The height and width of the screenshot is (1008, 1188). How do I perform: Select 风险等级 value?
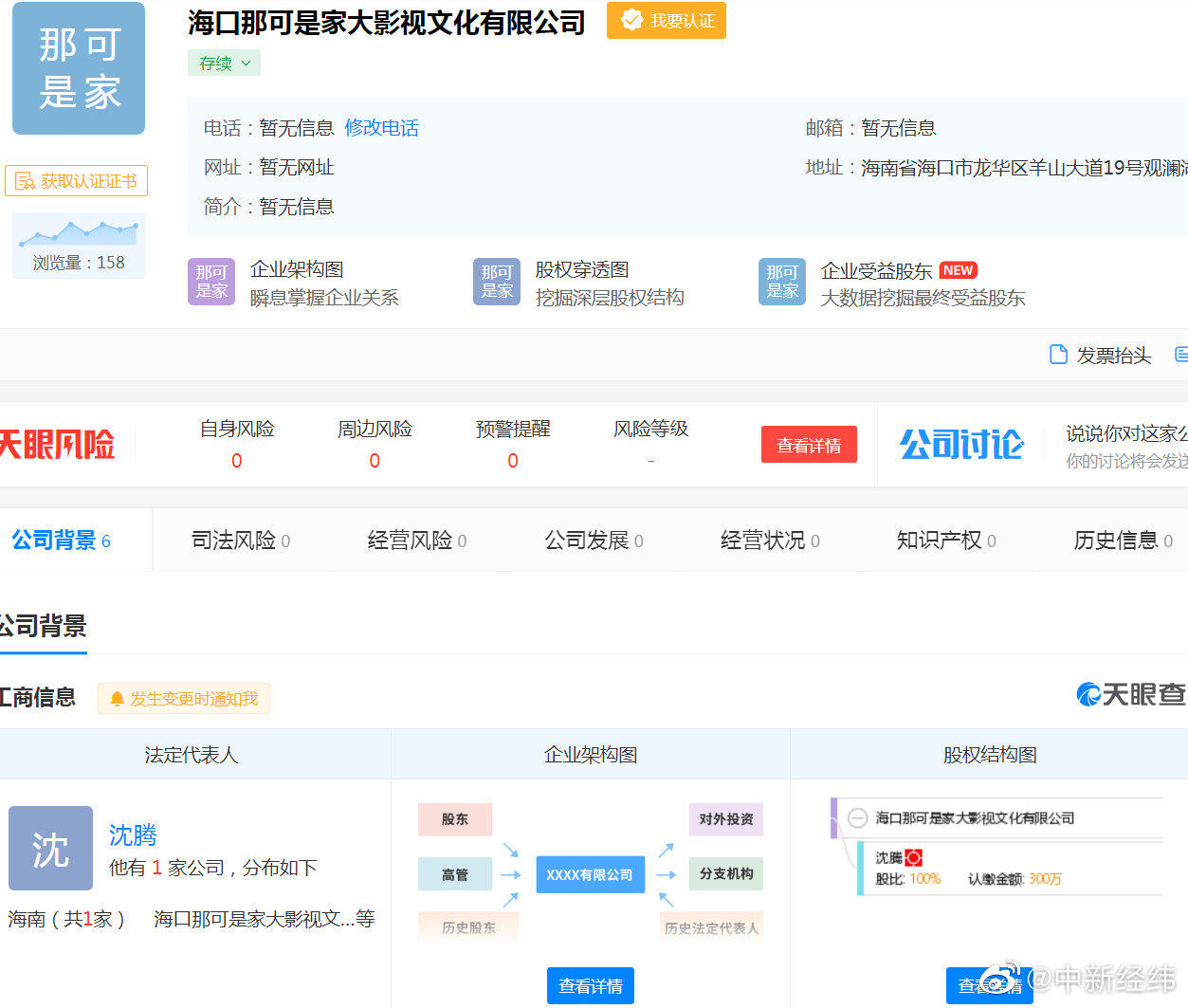coord(651,461)
